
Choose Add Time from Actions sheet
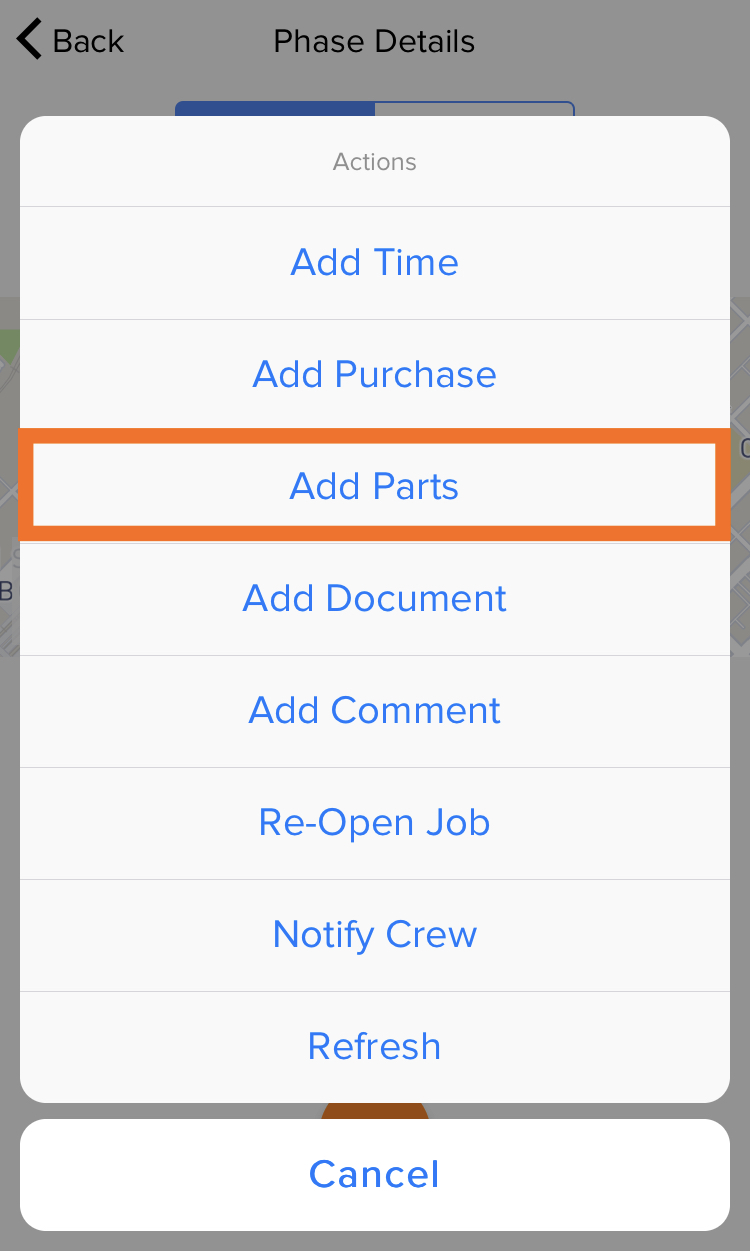(x=375, y=263)
